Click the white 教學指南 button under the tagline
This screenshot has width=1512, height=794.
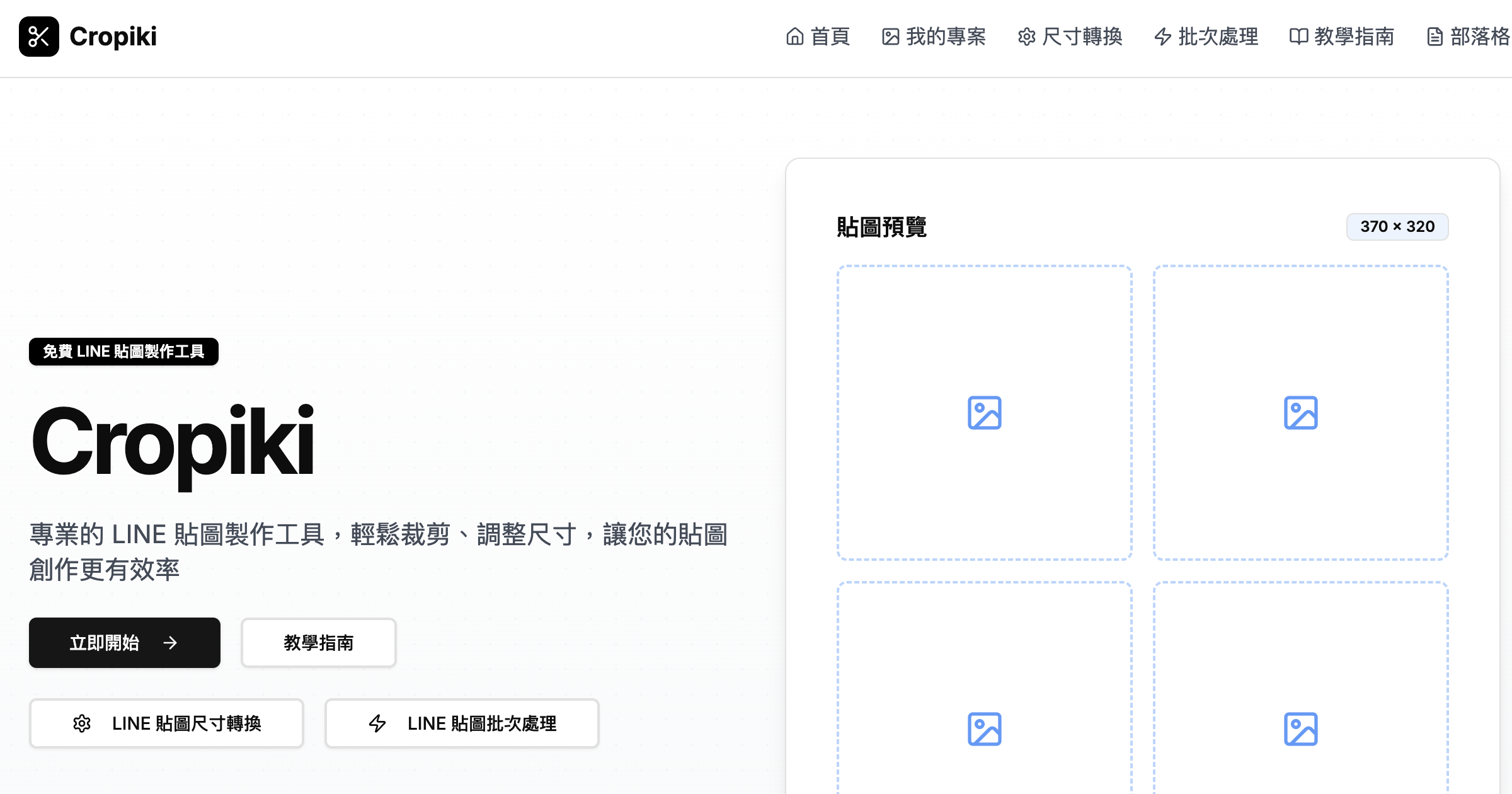click(318, 643)
